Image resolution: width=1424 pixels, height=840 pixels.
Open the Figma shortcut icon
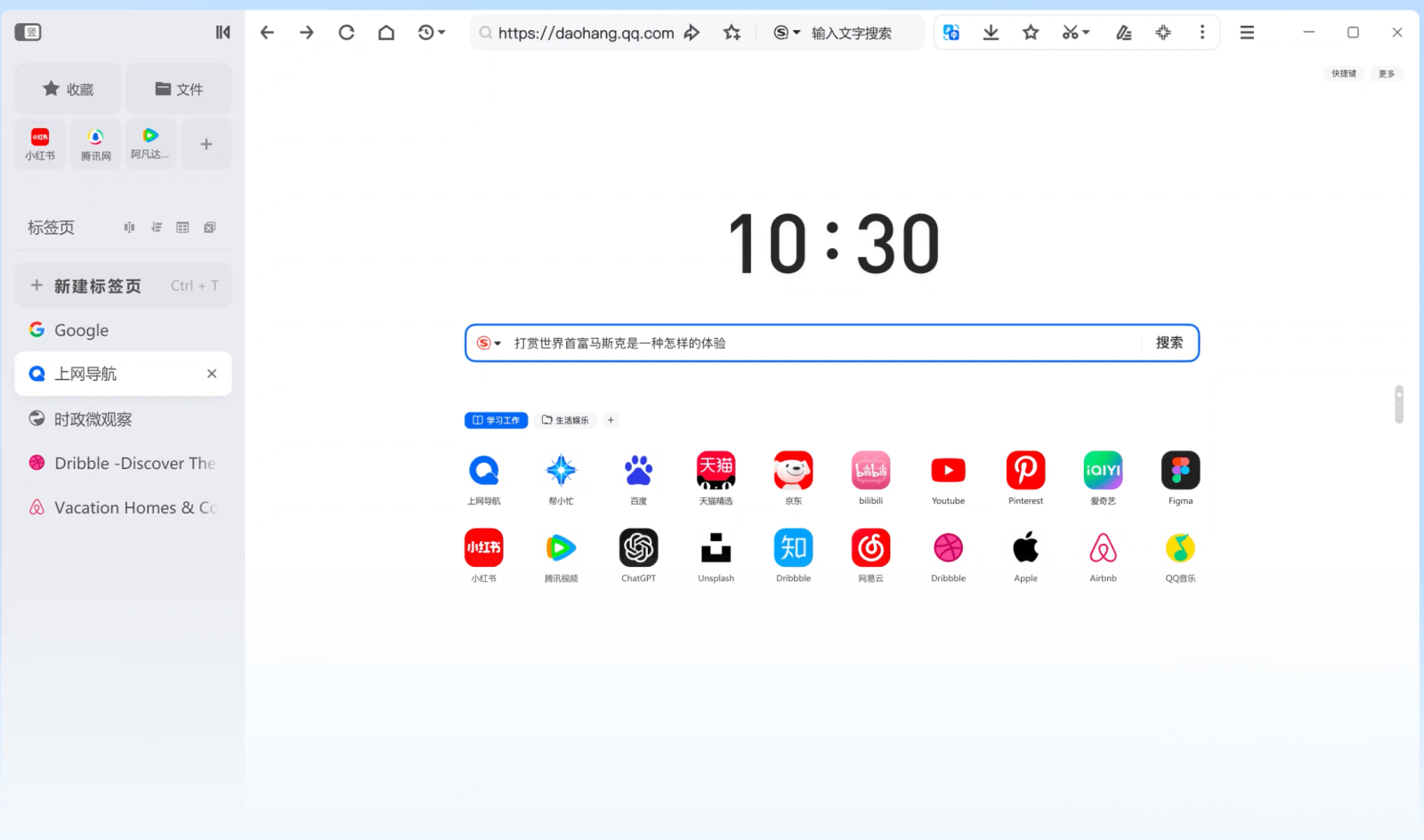[1180, 471]
